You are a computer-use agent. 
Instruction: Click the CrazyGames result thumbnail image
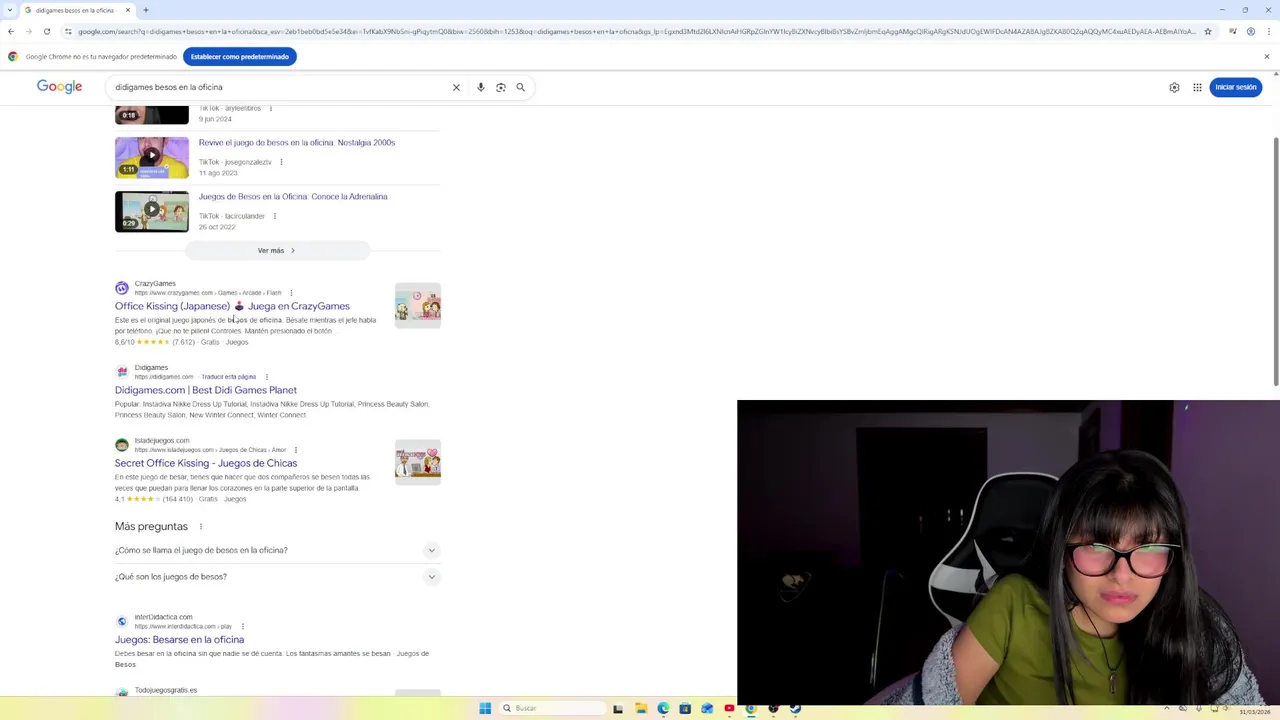pos(418,306)
